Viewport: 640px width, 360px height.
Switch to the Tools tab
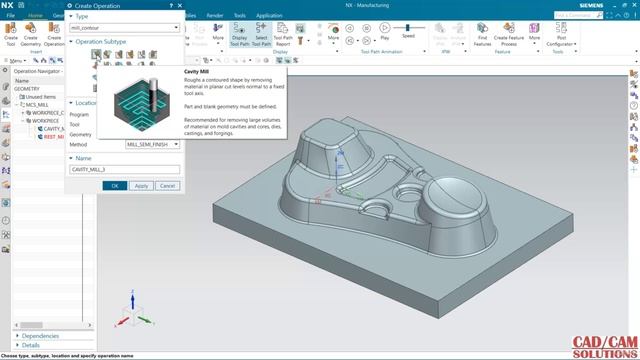pos(240,16)
